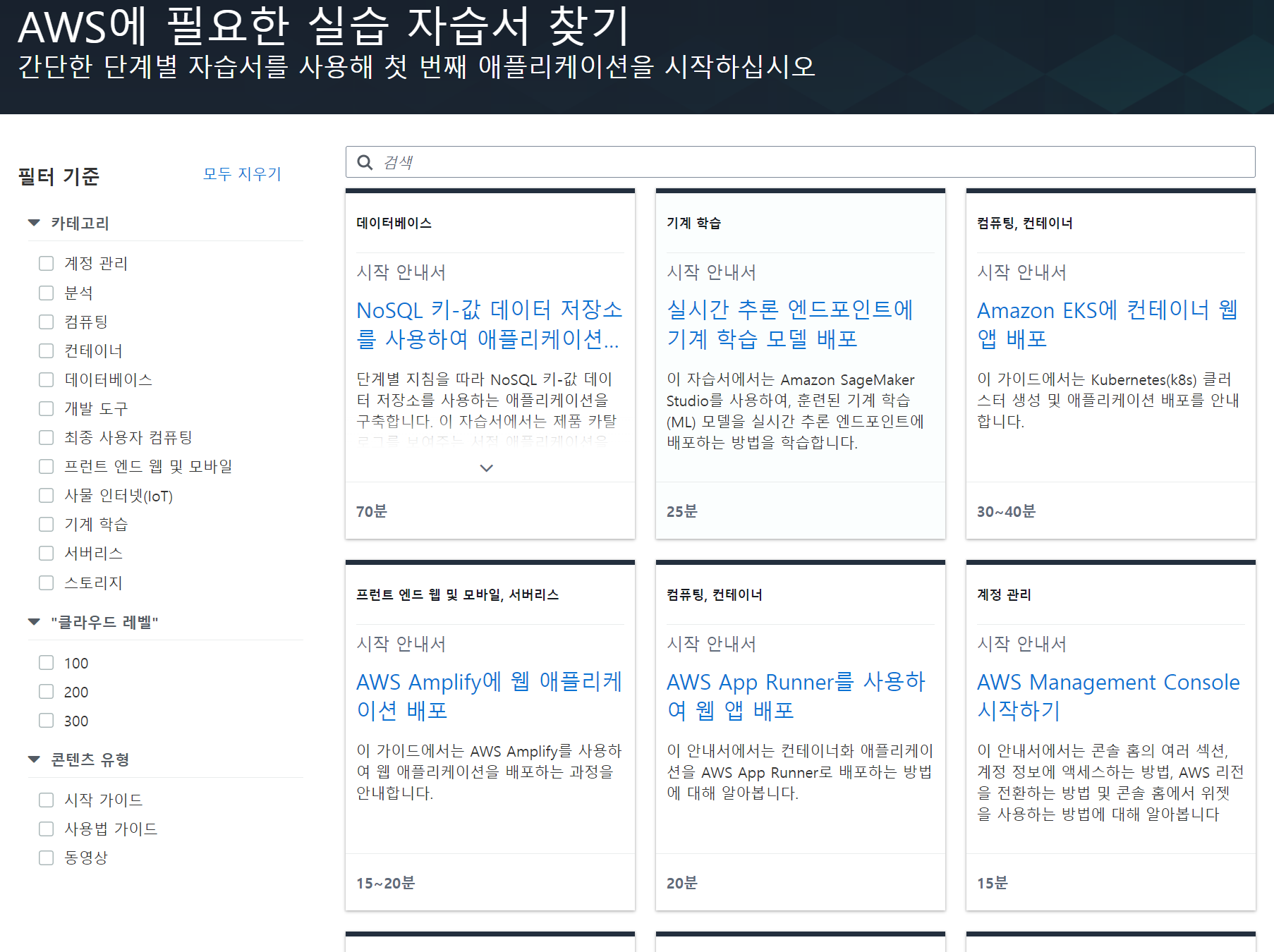Collapse the "클라우드 레벨" filter section
The width and height of the screenshot is (1274, 952).
(34, 622)
